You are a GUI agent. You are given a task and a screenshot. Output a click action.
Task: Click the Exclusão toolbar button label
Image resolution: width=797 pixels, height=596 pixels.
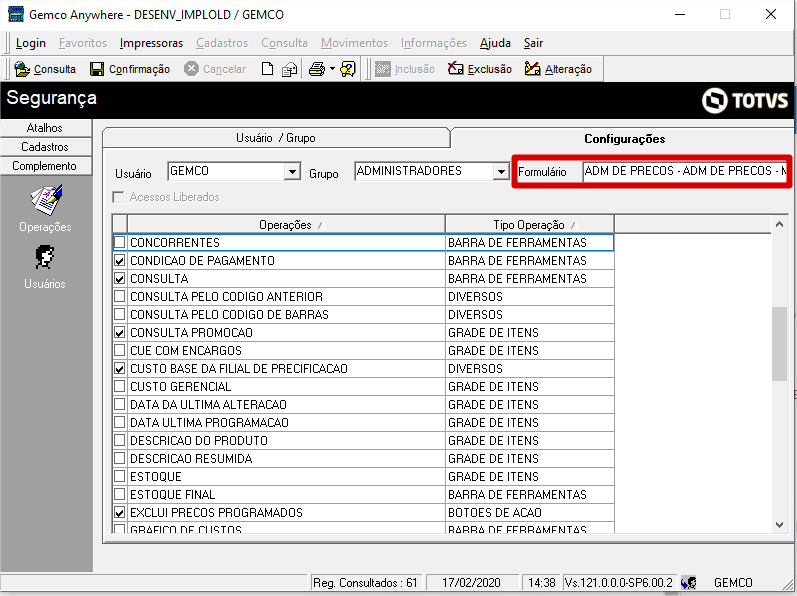[x=489, y=69]
